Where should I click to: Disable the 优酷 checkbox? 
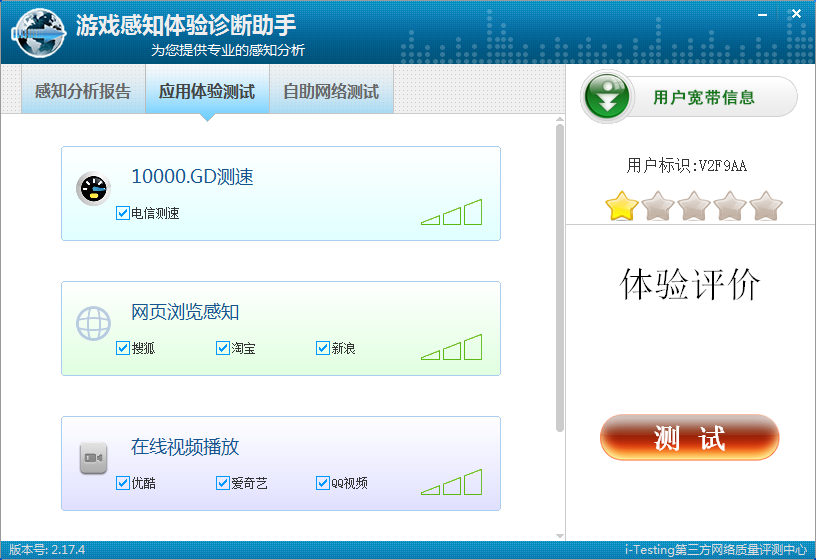click(x=123, y=483)
